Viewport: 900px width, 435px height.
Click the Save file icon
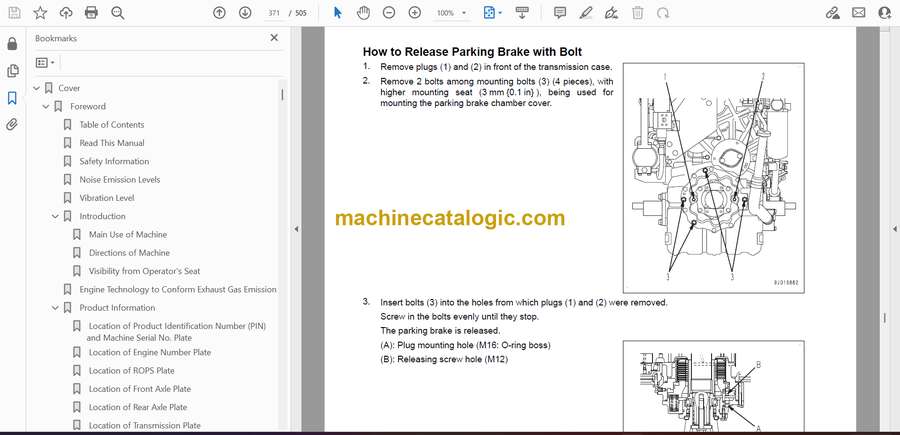pyautogui.click(x=14, y=13)
